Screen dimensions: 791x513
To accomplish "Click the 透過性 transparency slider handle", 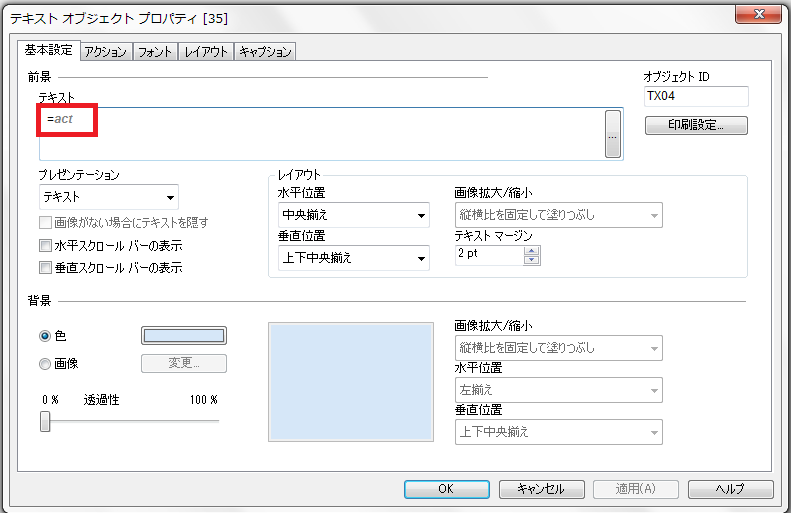I will [45, 422].
